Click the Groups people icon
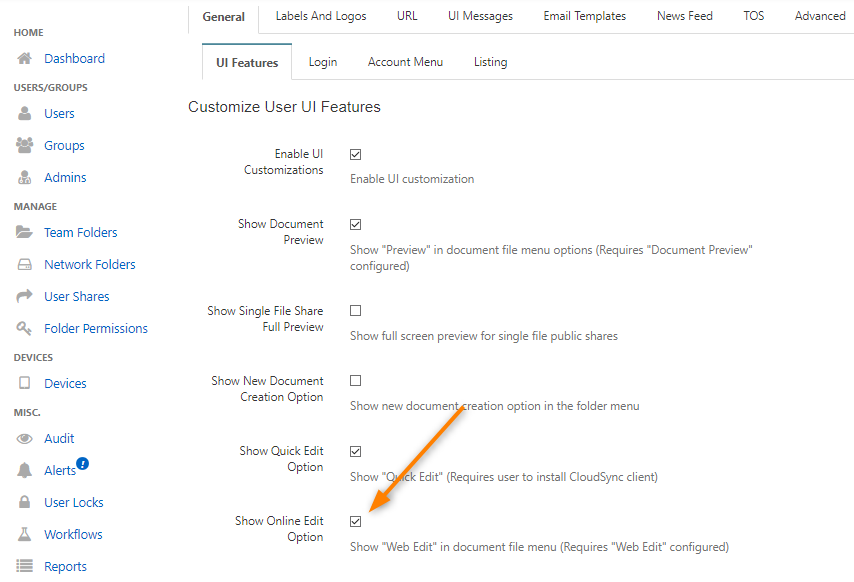This screenshot has width=854, height=582. (x=25, y=146)
